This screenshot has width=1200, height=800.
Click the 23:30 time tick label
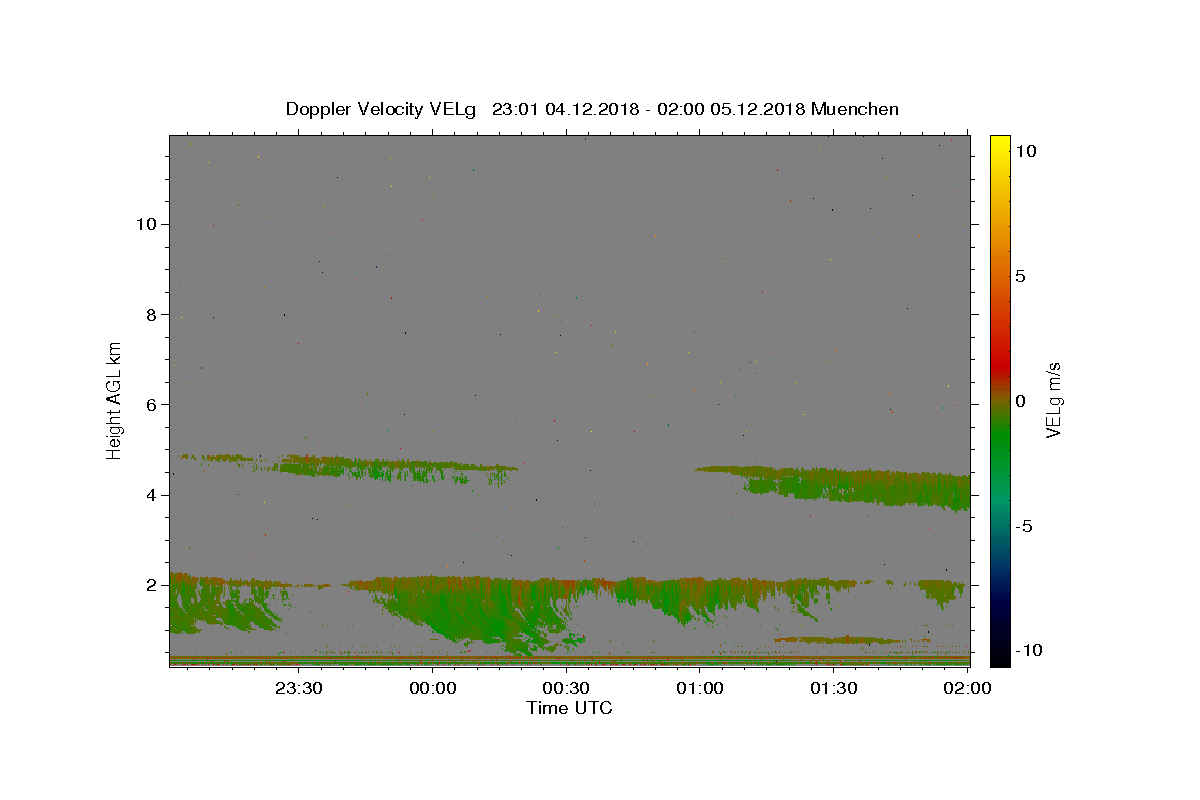coord(299,689)
